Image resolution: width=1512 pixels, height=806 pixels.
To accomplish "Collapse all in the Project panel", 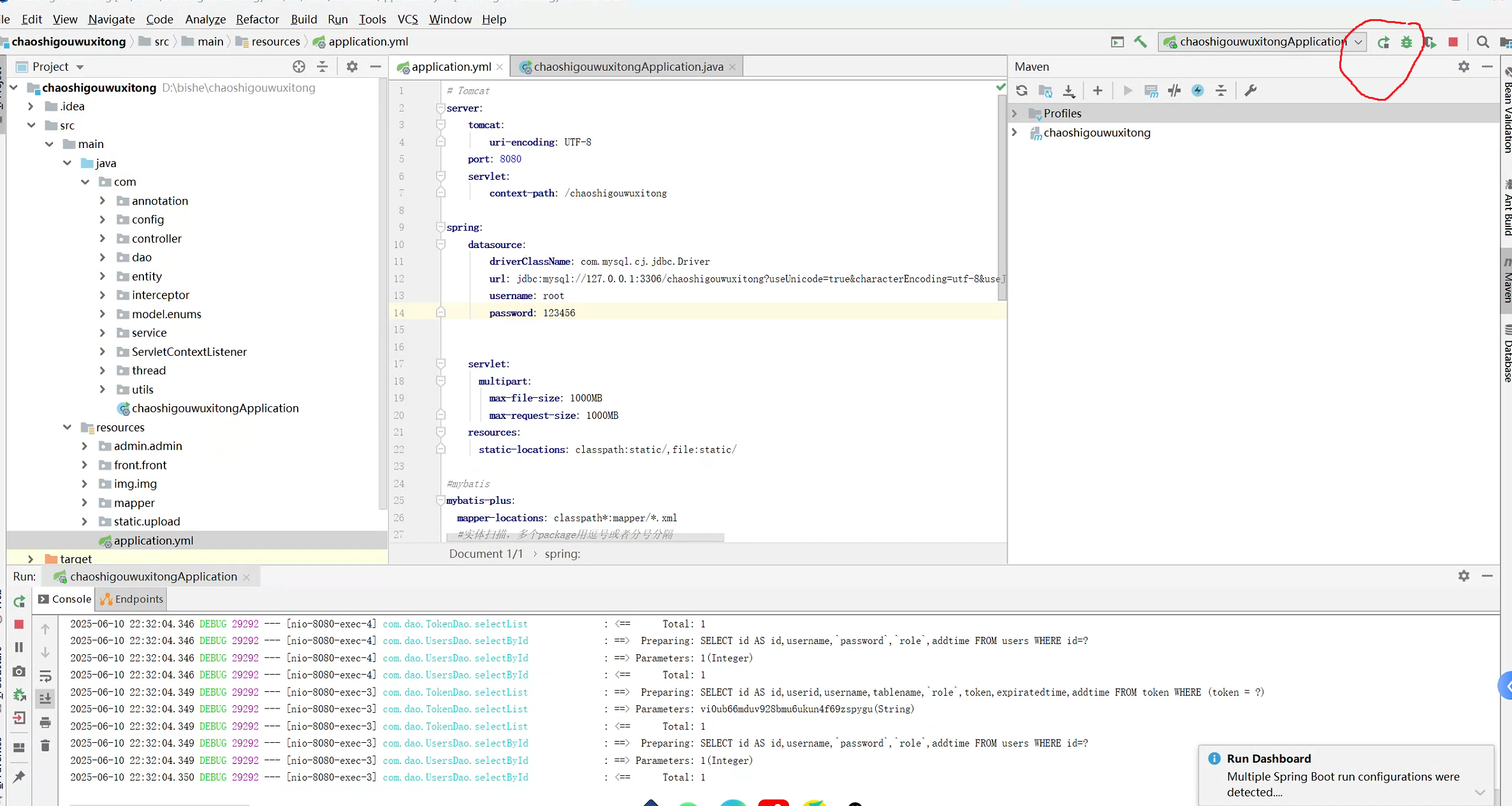I will coord(323,66).
